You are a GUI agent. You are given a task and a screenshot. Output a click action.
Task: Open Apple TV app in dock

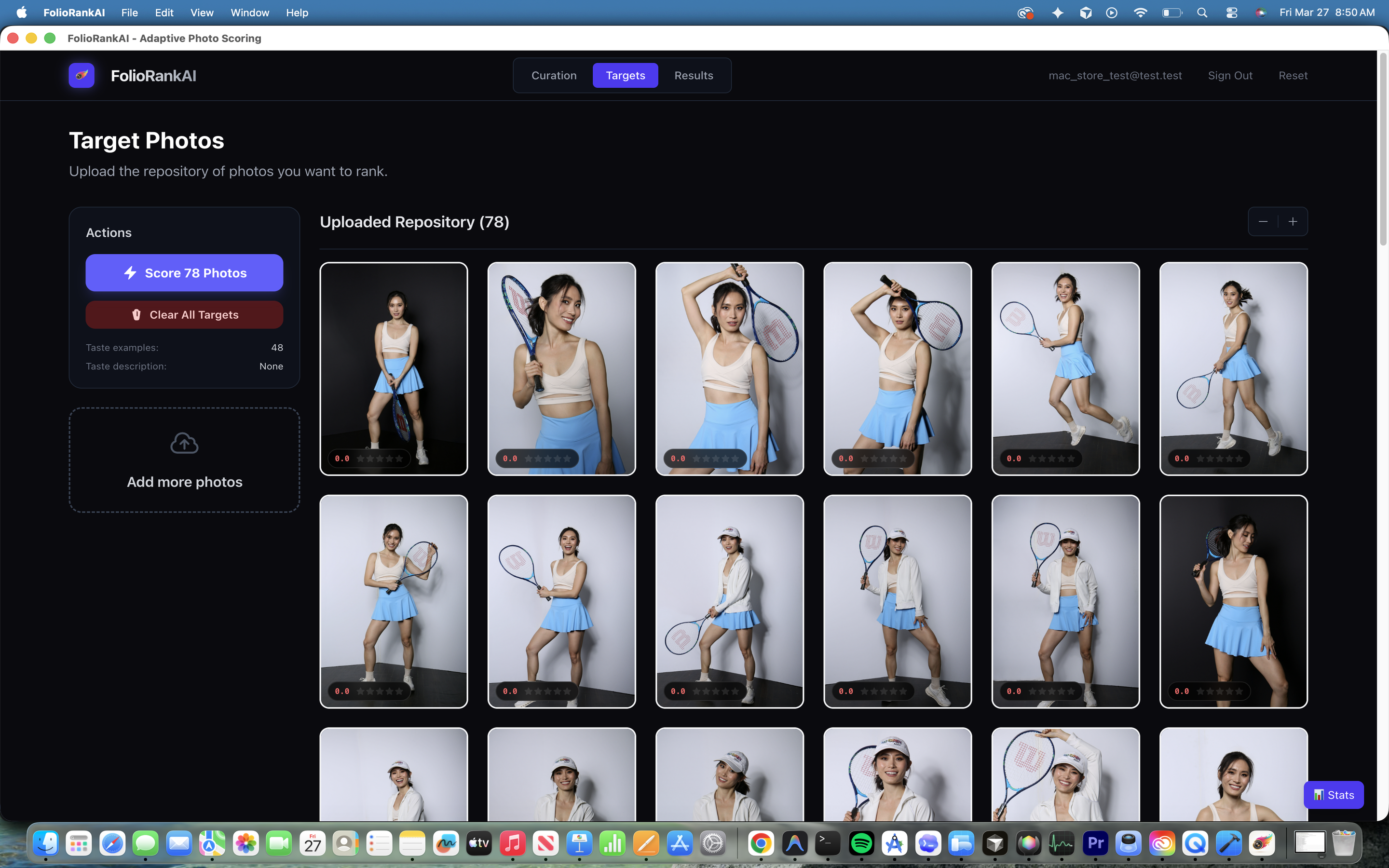click(479, 843)
